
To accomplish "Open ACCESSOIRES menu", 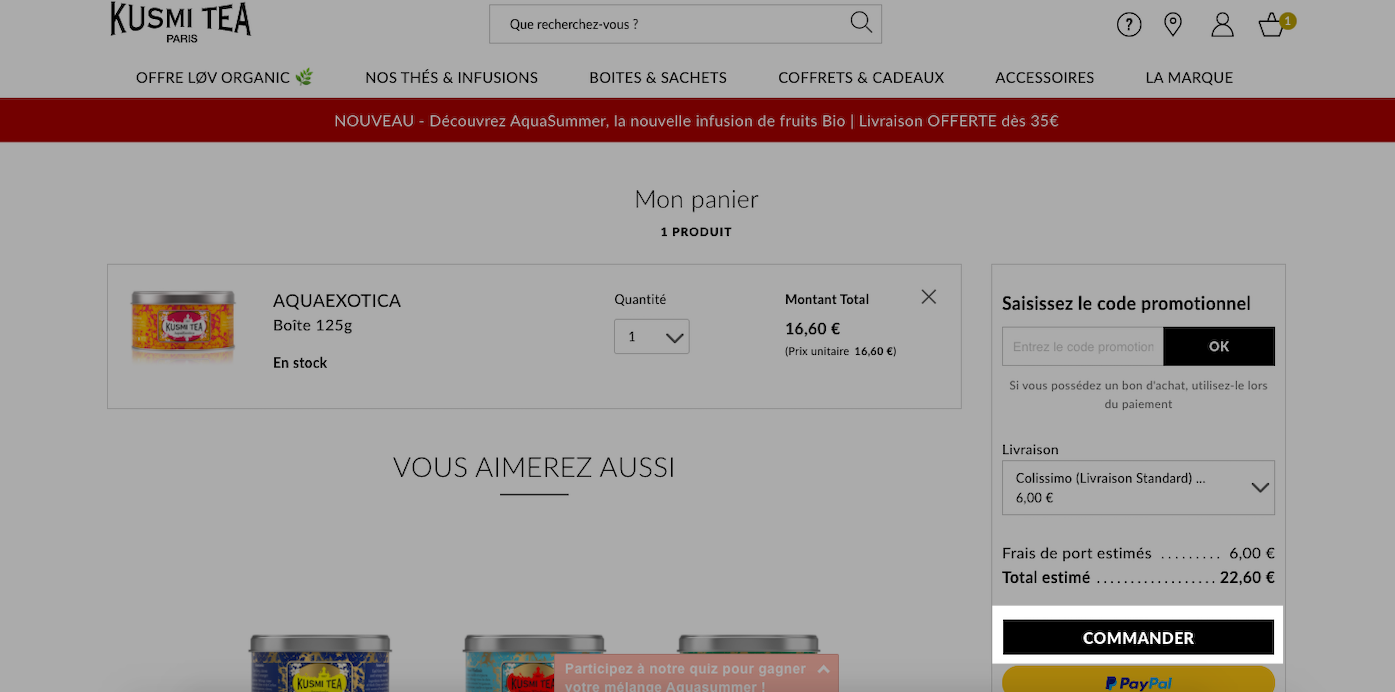I will click(x=1045, y=77).
